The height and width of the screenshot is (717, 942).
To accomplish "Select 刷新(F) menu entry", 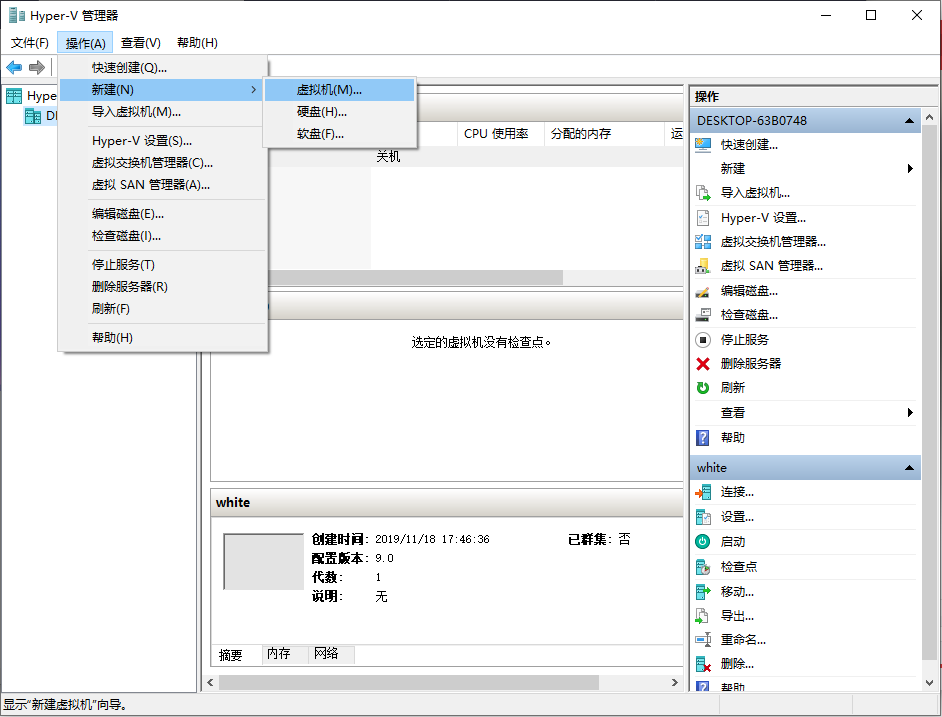I will (x=161, y=309).
